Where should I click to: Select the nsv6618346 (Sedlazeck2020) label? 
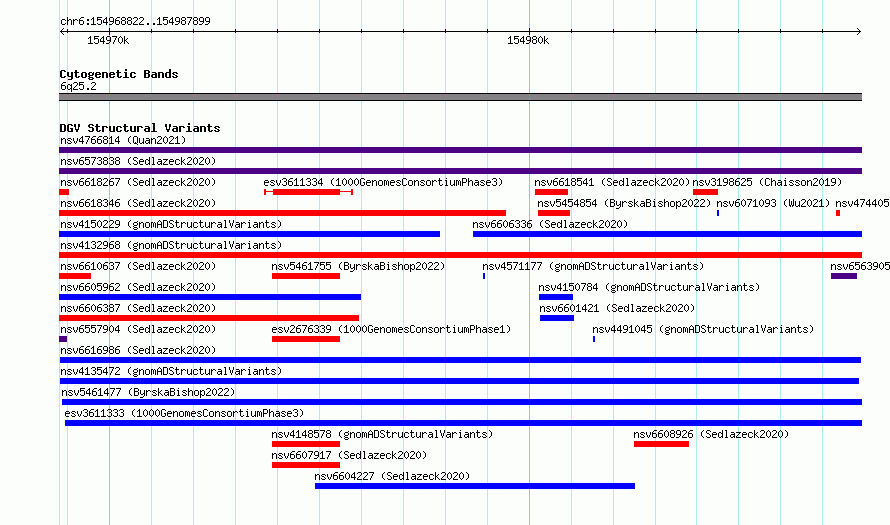tap(138, 203)
